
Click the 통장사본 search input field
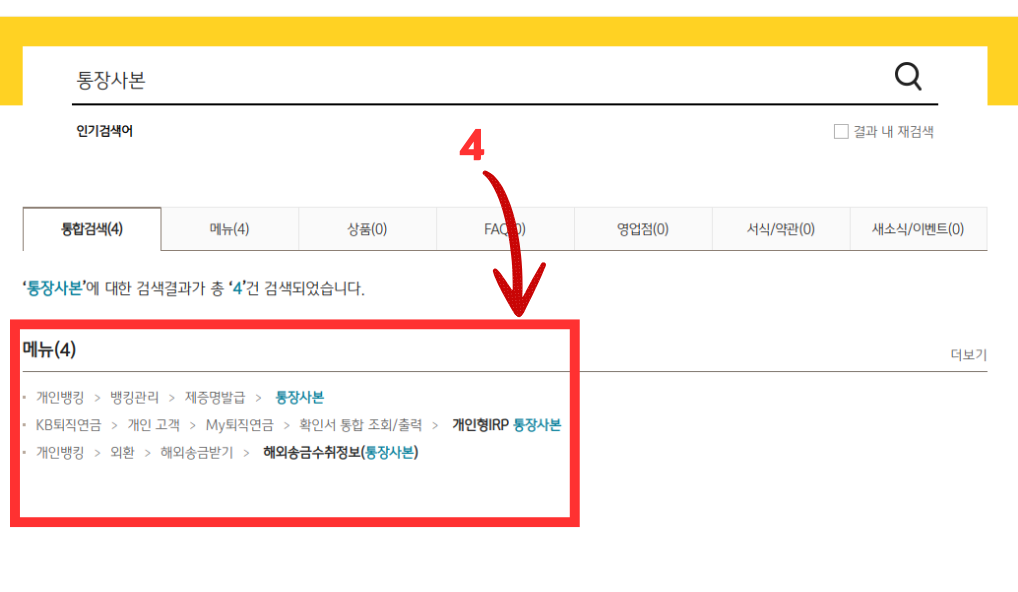(x=470, y=80)
